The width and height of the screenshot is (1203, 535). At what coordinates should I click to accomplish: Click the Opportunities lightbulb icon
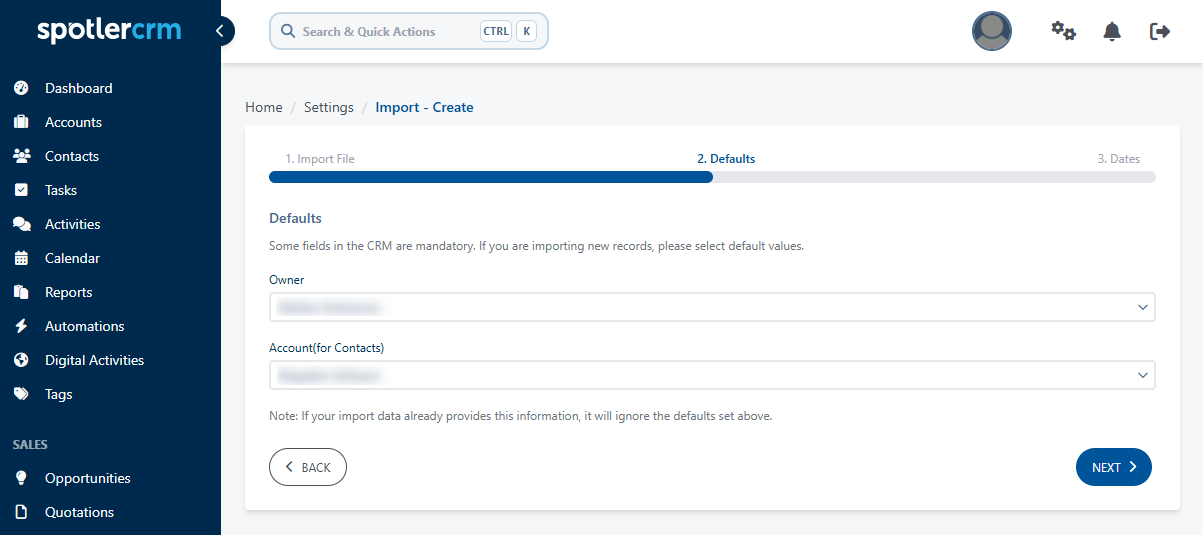point(21,478)
